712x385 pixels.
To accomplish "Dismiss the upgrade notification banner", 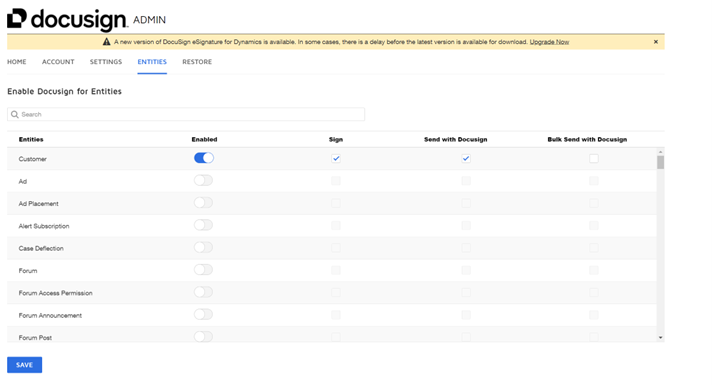I will [x=656, y=42].
